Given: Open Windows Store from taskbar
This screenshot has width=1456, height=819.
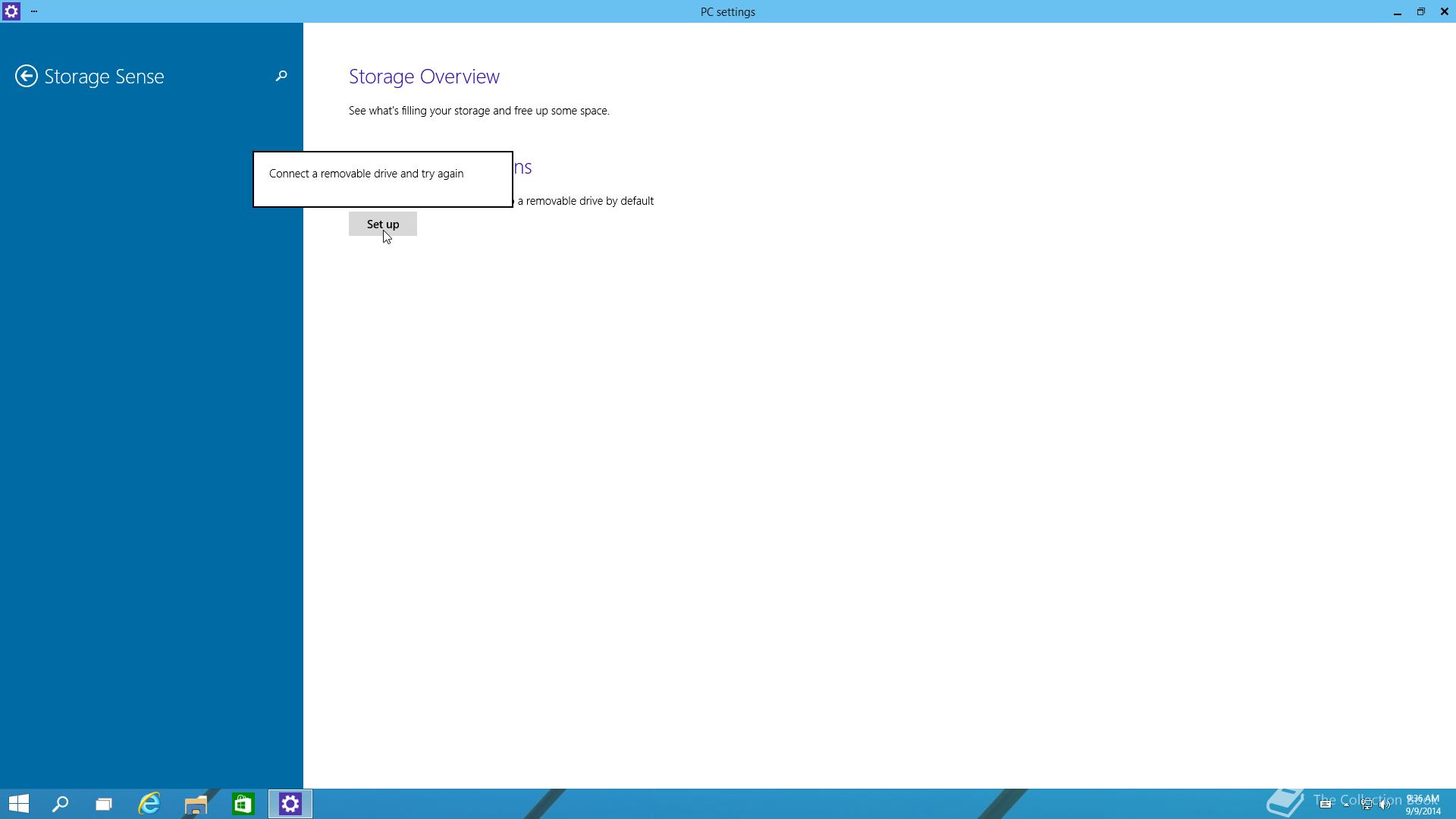Looking at the screenshot, I should tap(243, 804).
